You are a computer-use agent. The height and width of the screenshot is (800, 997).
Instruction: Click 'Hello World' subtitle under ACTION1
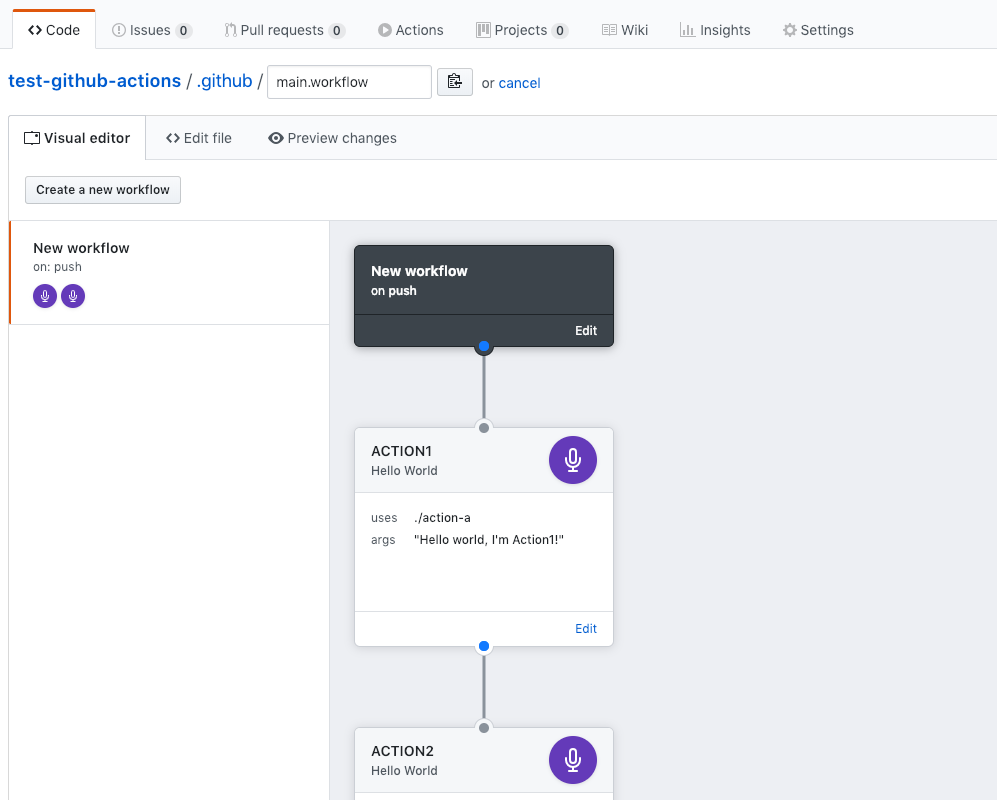[404, 471]
